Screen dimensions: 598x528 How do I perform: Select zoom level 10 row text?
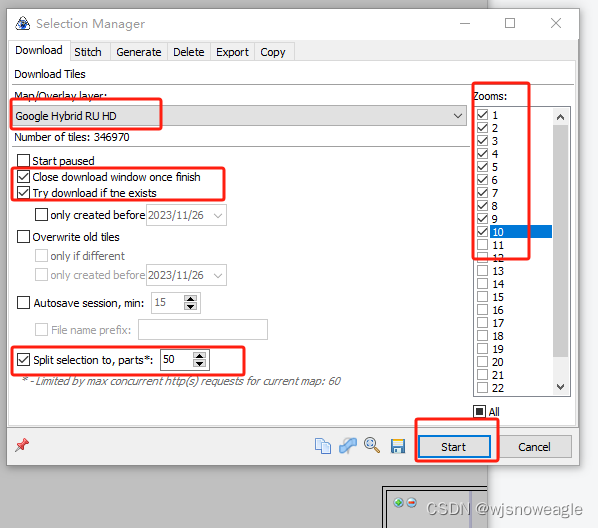pos(498,232)
